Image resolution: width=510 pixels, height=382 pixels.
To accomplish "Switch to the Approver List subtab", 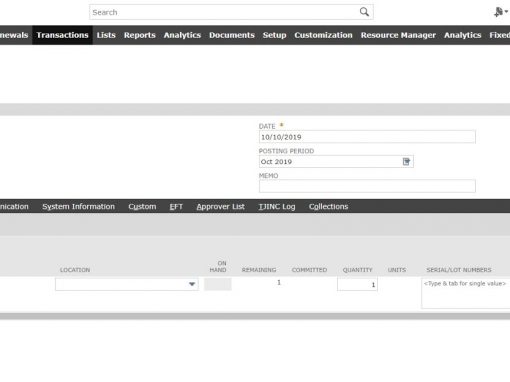I will coord(220,207).
